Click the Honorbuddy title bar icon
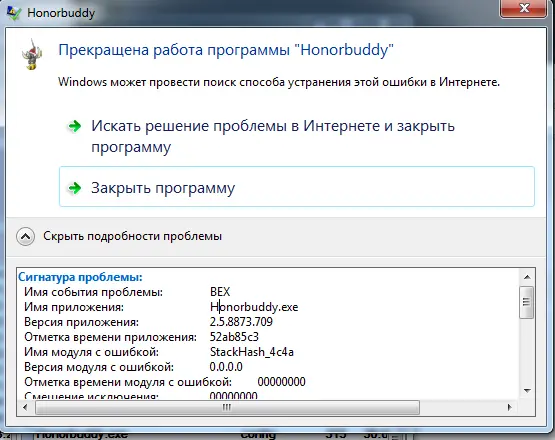The height and width of the screenshot is (440, 555). point(13,12)
